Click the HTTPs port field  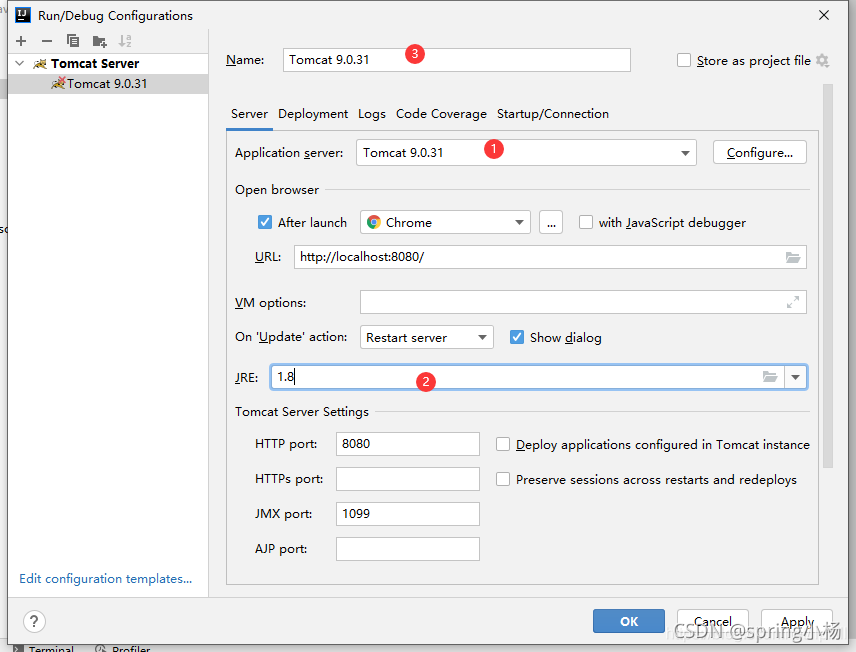point(408,479)
